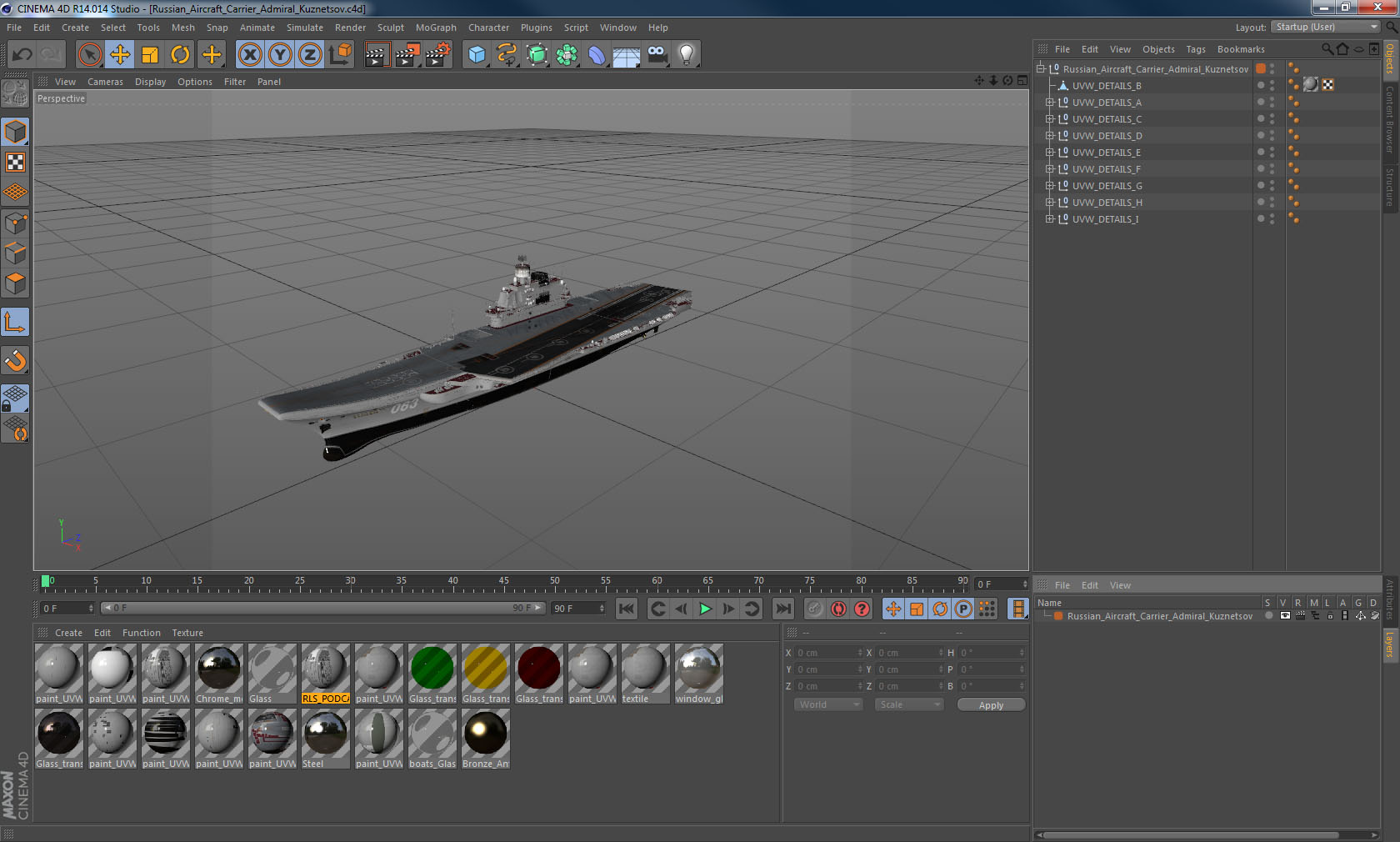Toggle autokeying button
The image size is (1400, 842).
pos(838,609)
